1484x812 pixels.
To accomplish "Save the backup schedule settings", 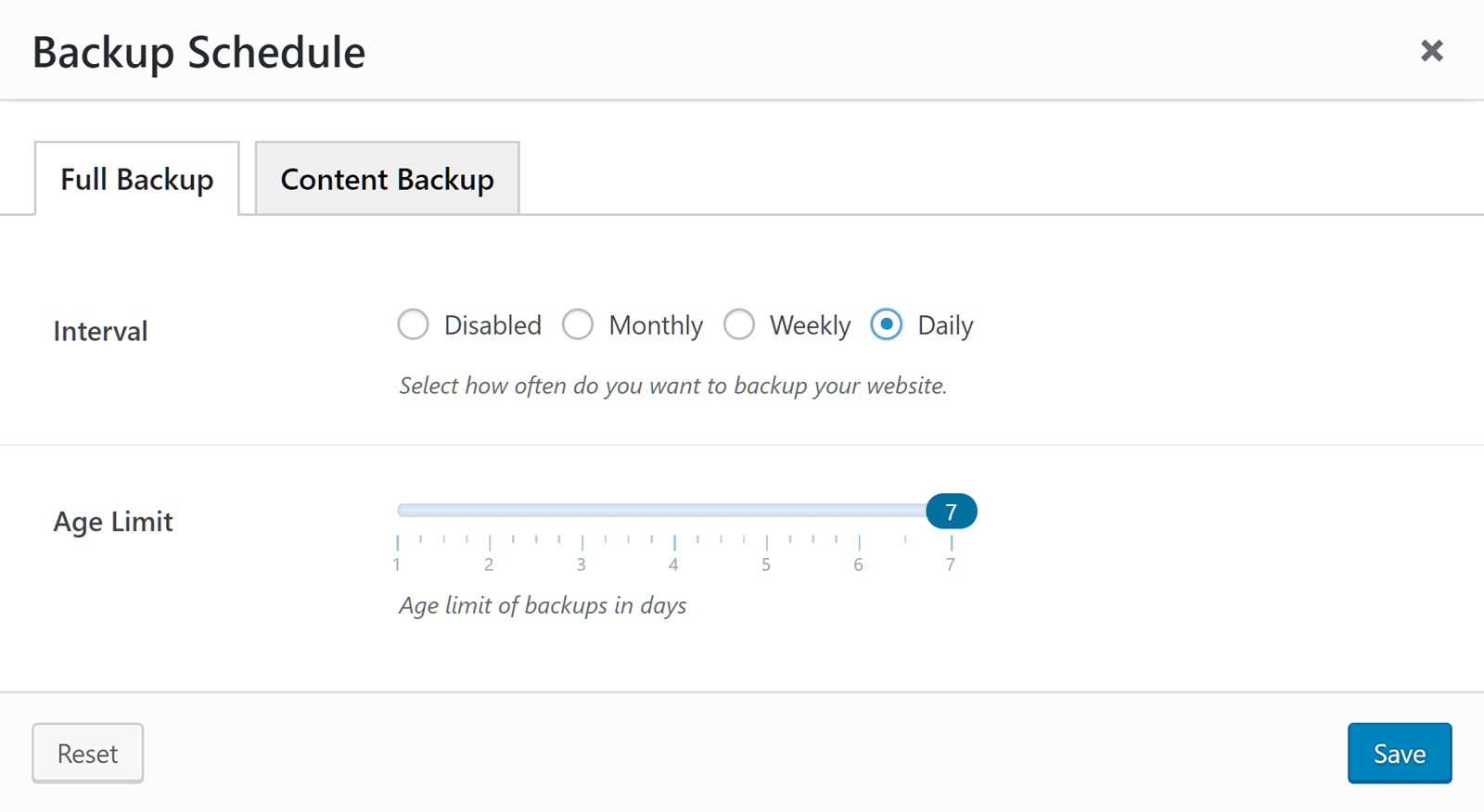I will tap(1399, 754).
